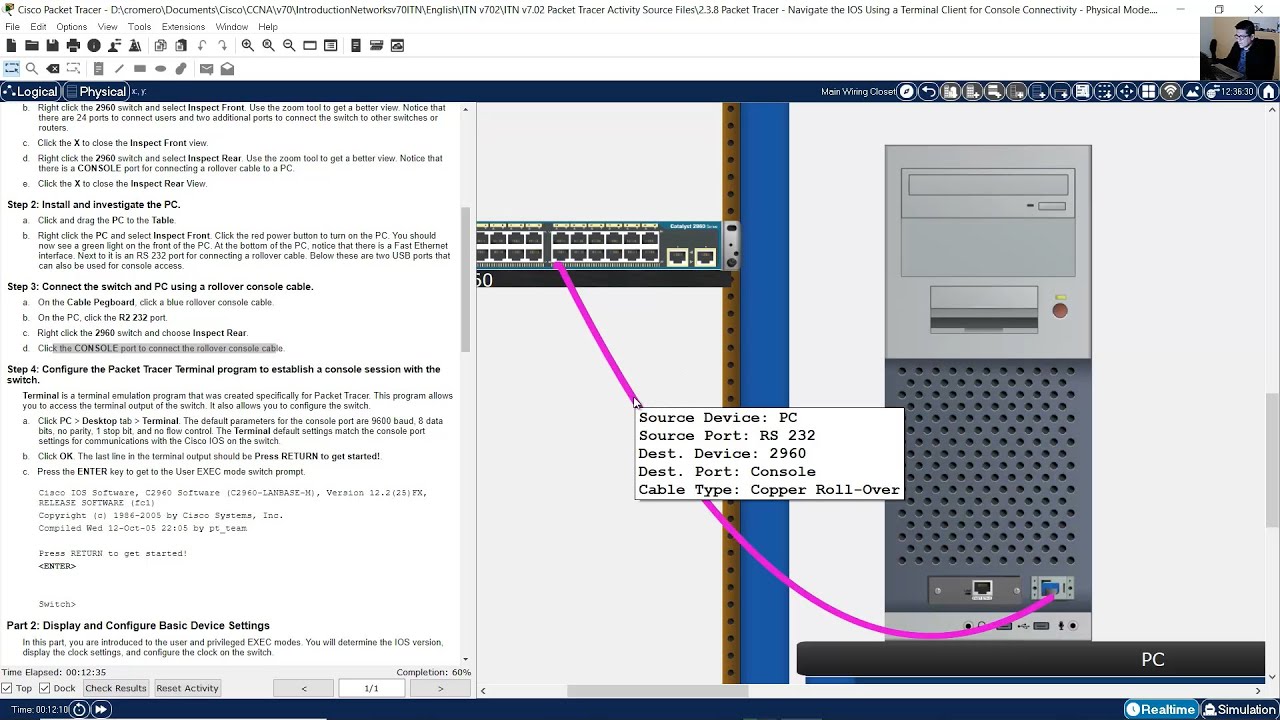Open the File menu
Image resolution: width=1280 pixels, height=720 pixels.
point(12,27)
